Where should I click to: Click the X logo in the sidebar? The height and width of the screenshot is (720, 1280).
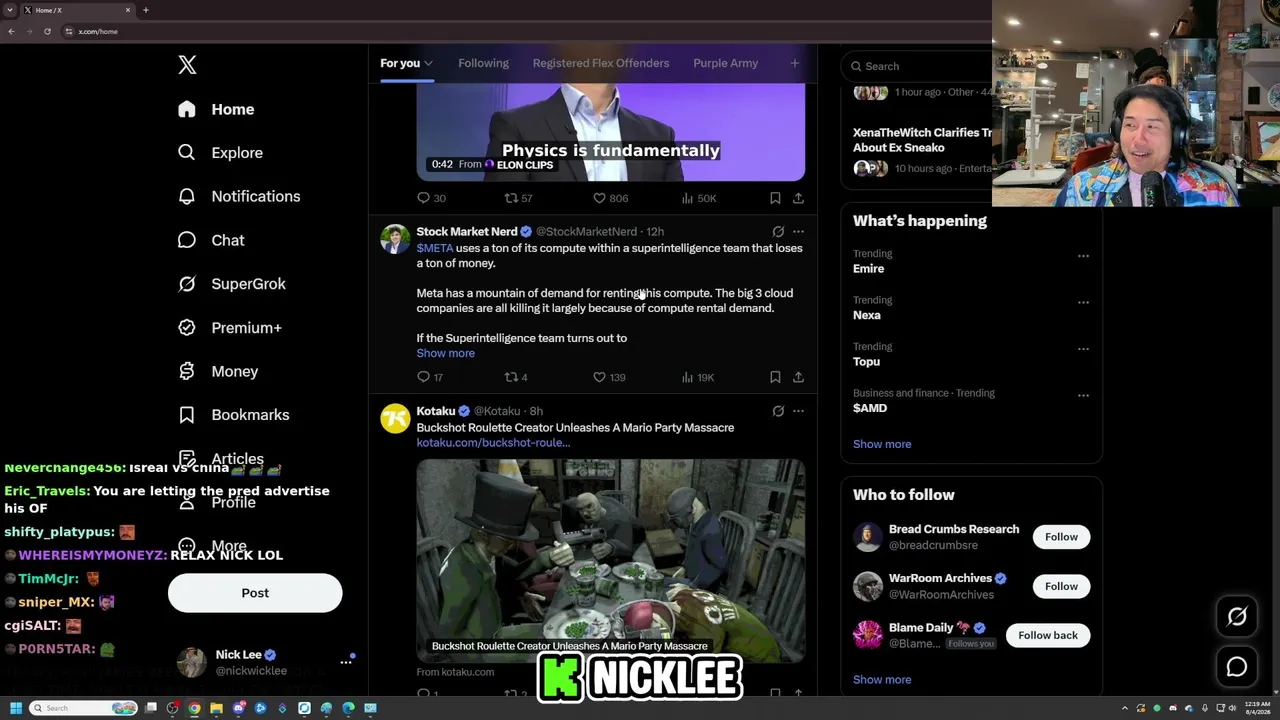click(187, 65)
